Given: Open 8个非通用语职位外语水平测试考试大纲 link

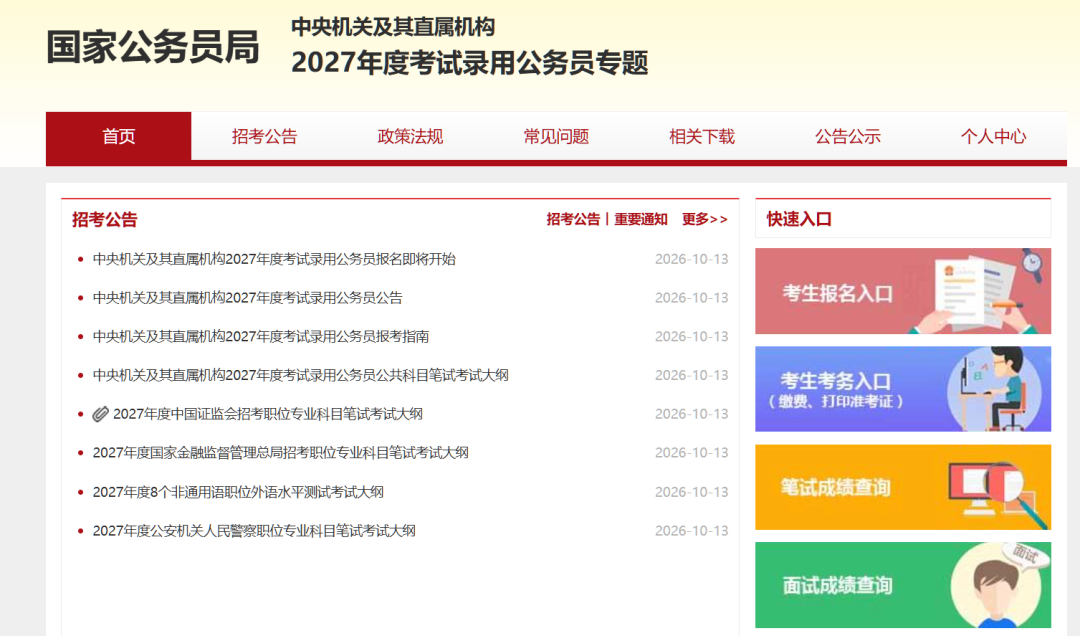Looking at the screenshot, I should (x=238, y=492).
